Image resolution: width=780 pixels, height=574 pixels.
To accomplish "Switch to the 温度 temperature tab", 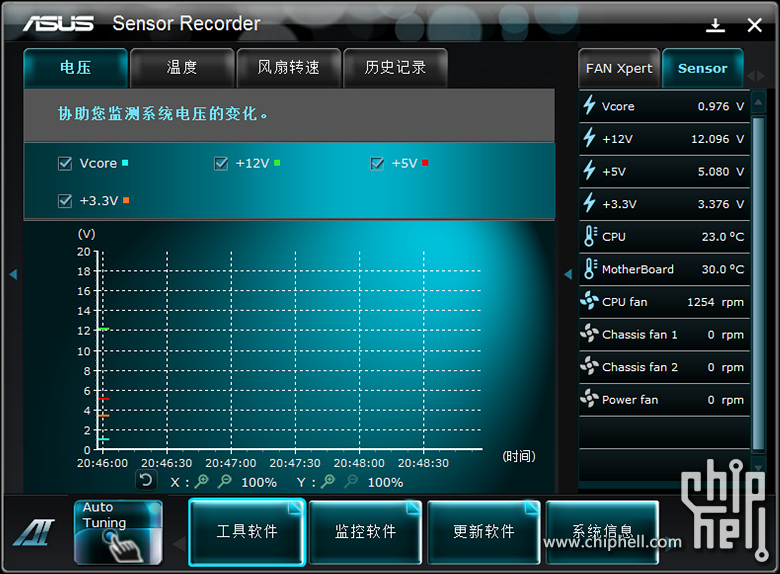I will point(182,68).
